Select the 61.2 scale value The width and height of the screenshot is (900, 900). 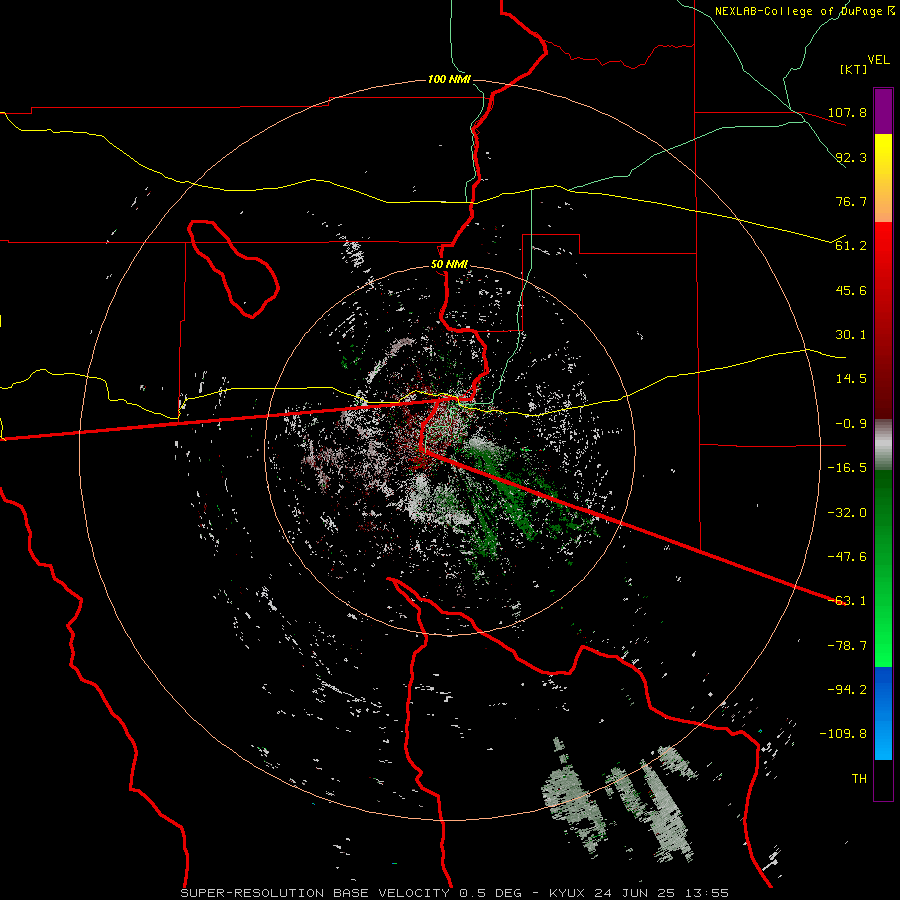851,246
